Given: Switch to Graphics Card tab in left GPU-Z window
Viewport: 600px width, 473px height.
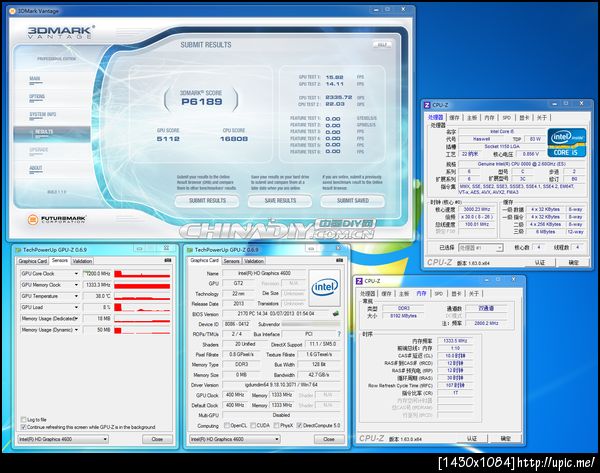Looking at the screenshot, I should (x=33, y=261).
